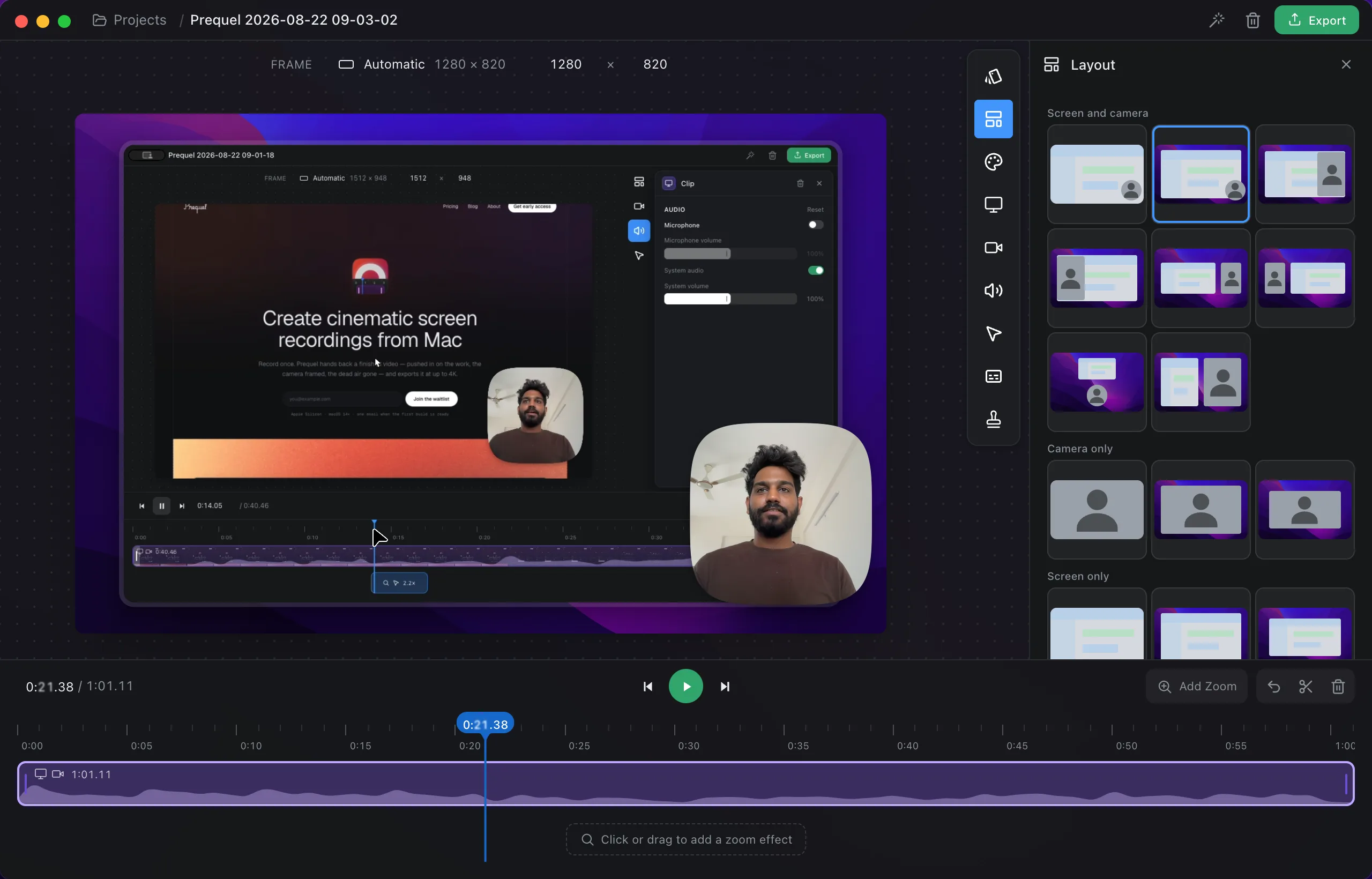Skip to the end of the timeline
Image resolution: width=1372 pixels, height=879 pixels.
[x=725, y=687]
